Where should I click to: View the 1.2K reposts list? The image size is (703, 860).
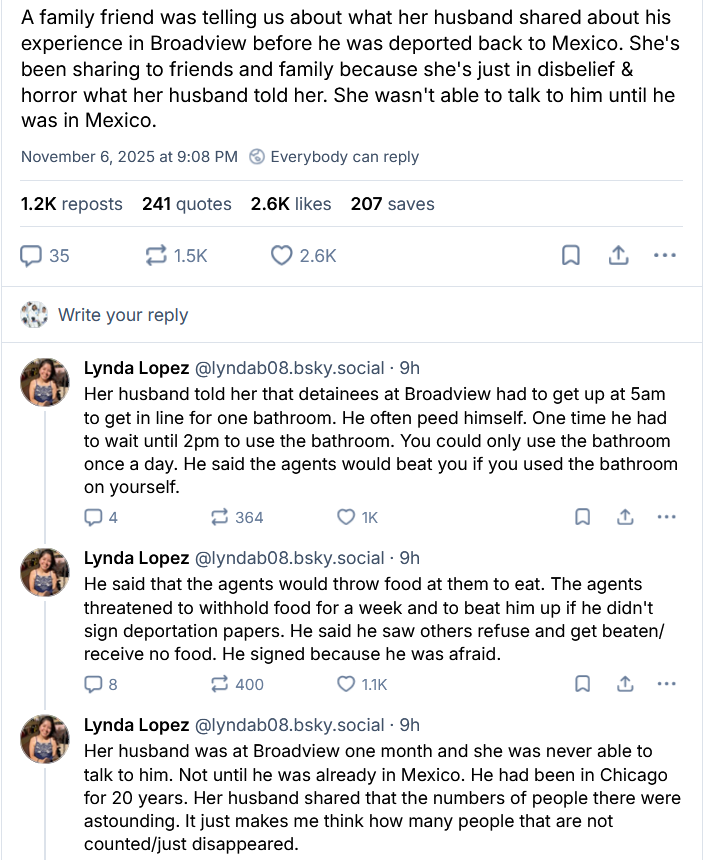71,204
